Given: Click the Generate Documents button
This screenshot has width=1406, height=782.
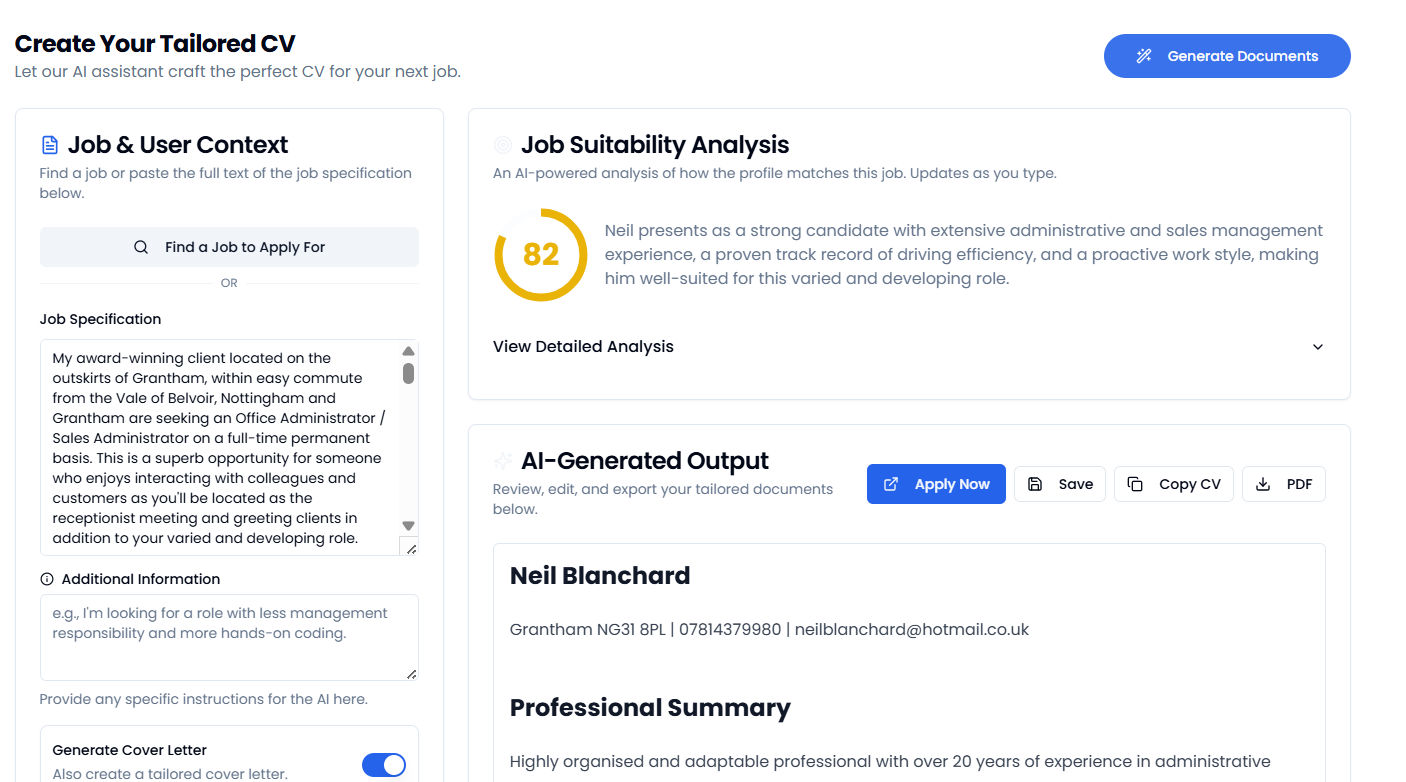Looking at the screenshot, I should 1227,56.
